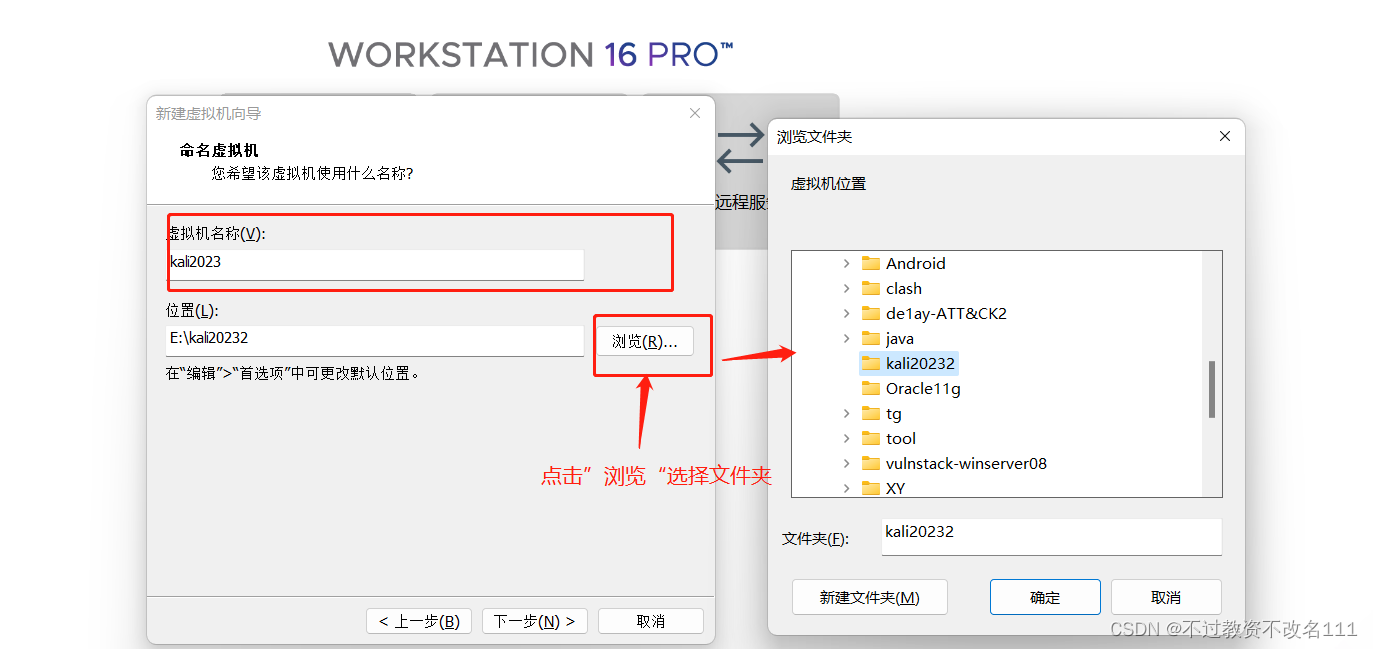
Task: Click the Oracle11g folder icon
Action: [870, 388]
